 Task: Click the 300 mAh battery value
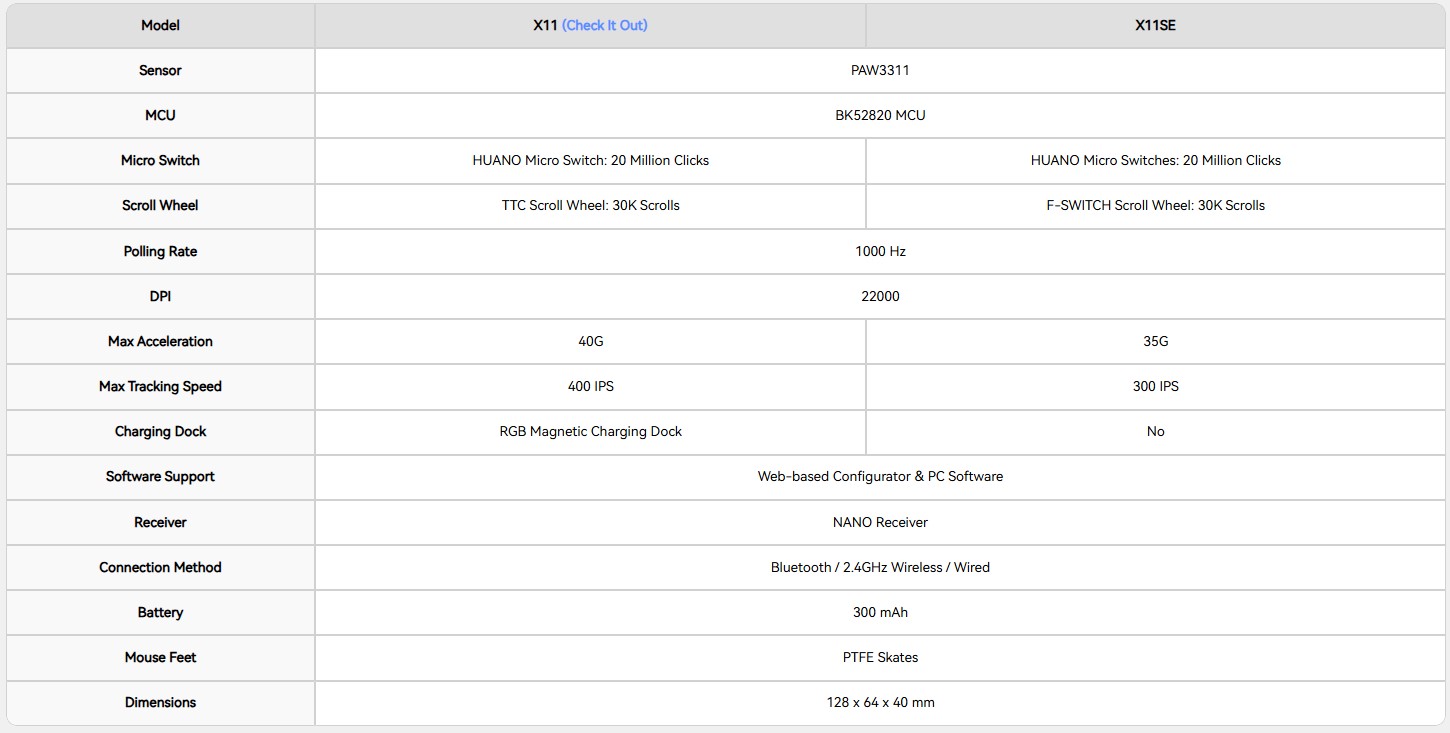pos(880,612)
